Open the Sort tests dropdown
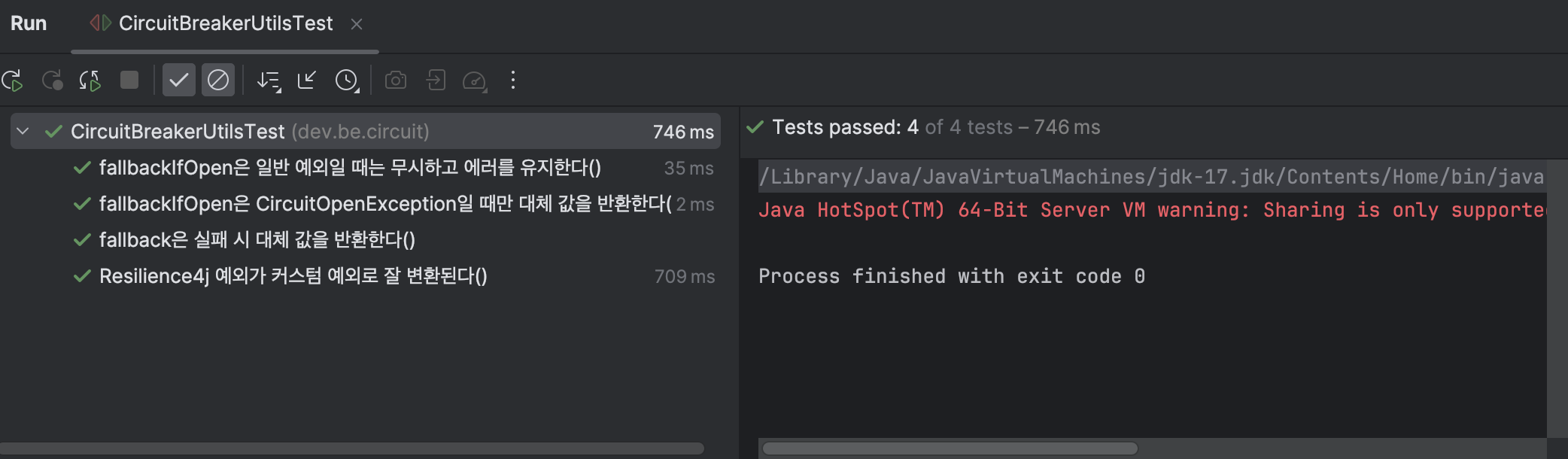Image resolution: width=1568 pixels, height=459 pixels. point(269,81)
